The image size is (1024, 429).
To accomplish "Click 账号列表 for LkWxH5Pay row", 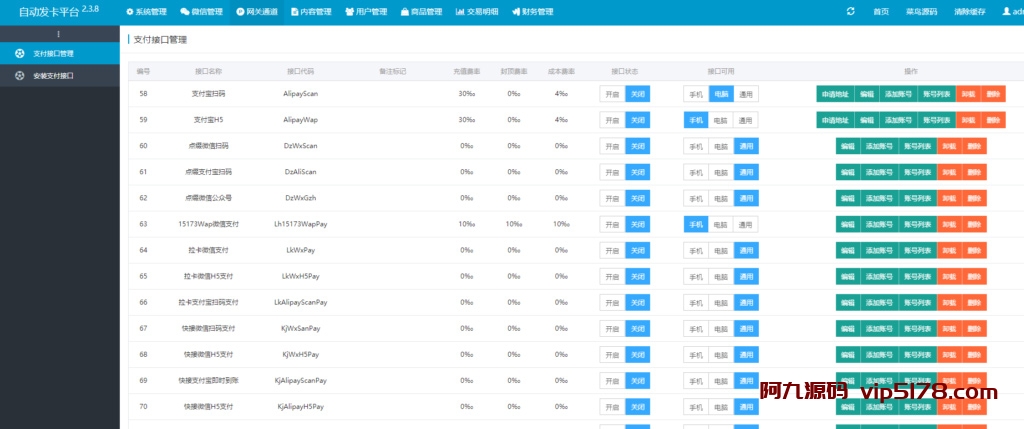I will [x=918, y=277].
